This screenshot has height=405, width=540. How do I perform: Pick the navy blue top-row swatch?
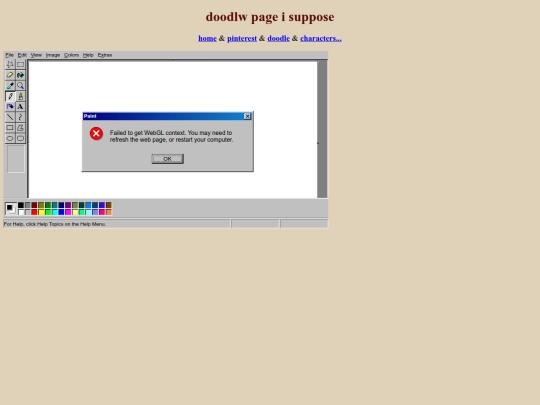click(x=61, y=205)
